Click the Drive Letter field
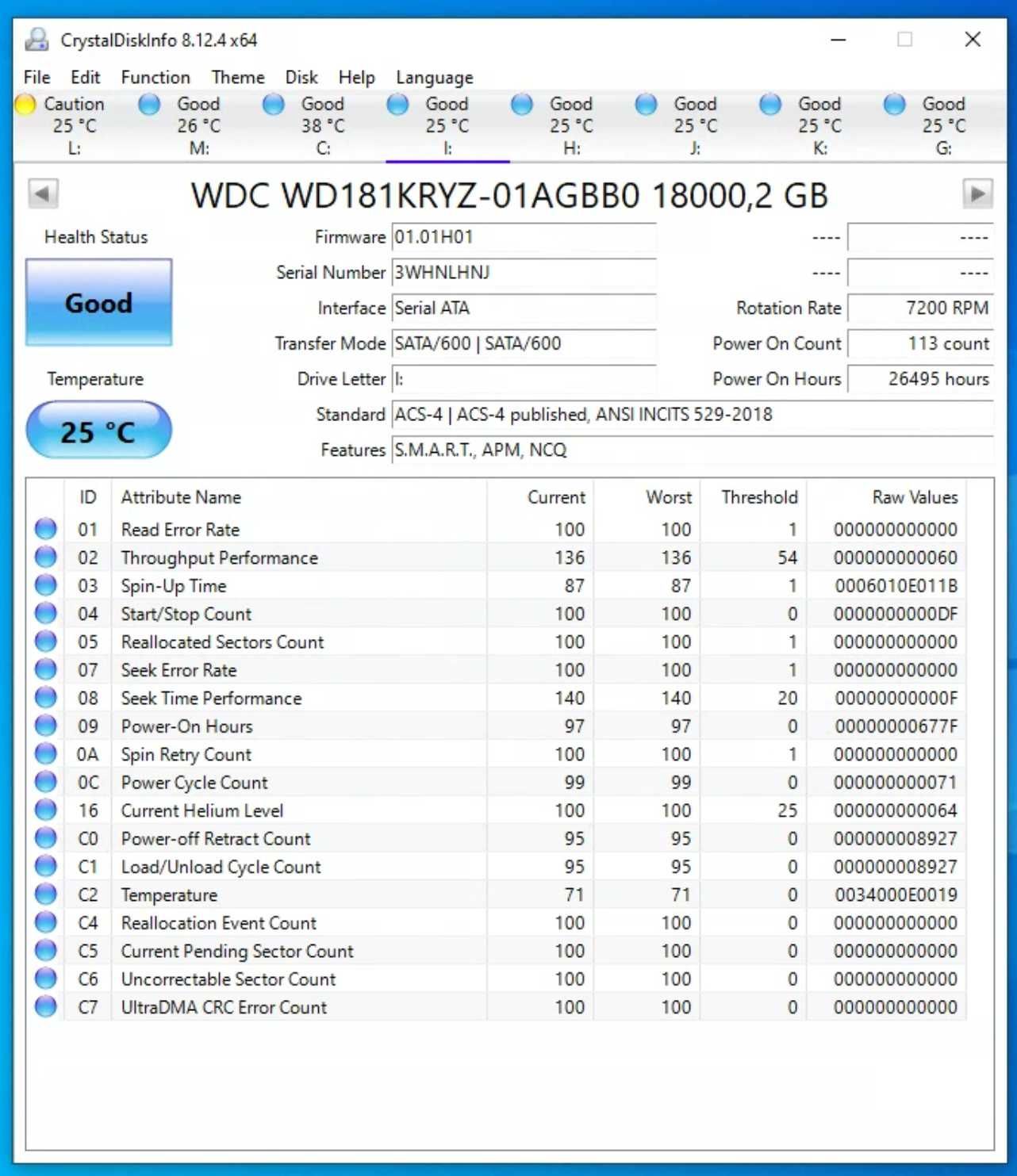 point(524,379)
